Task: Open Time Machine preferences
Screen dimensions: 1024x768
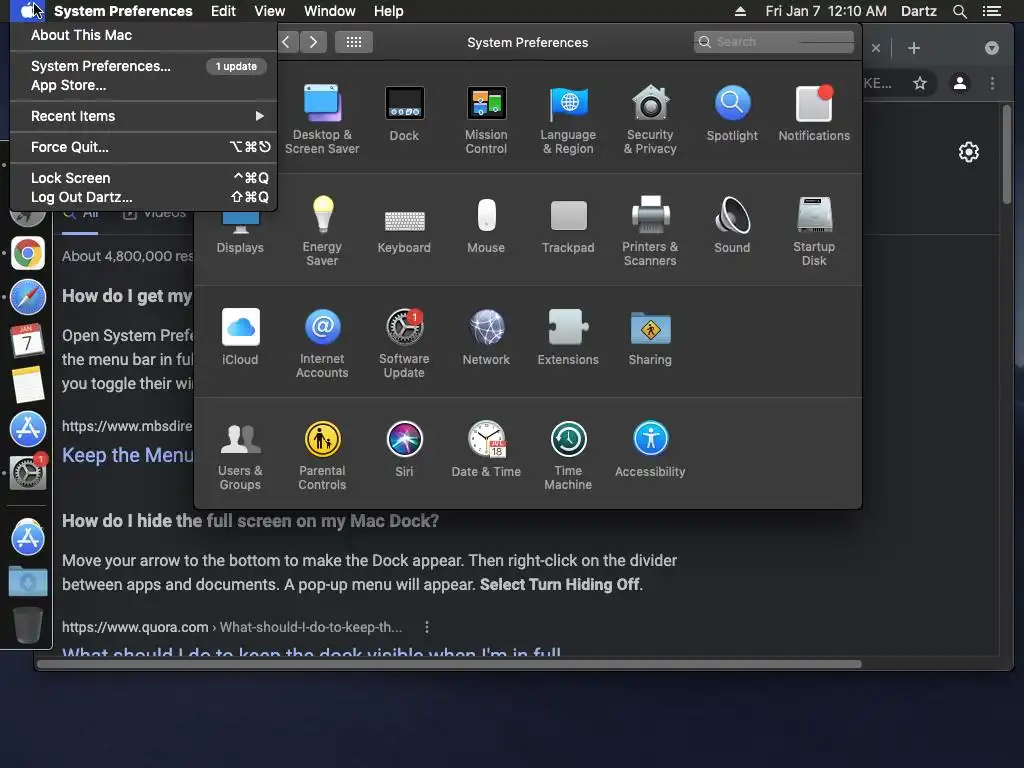Action: (x=568, y=456)
